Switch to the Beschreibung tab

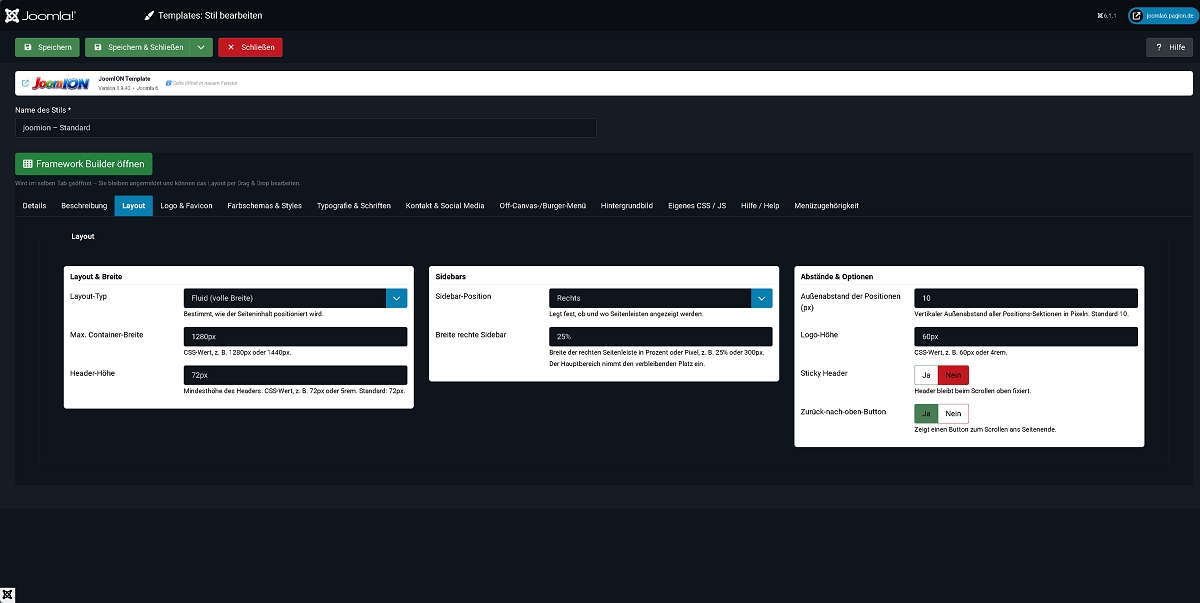pos(84,206)
